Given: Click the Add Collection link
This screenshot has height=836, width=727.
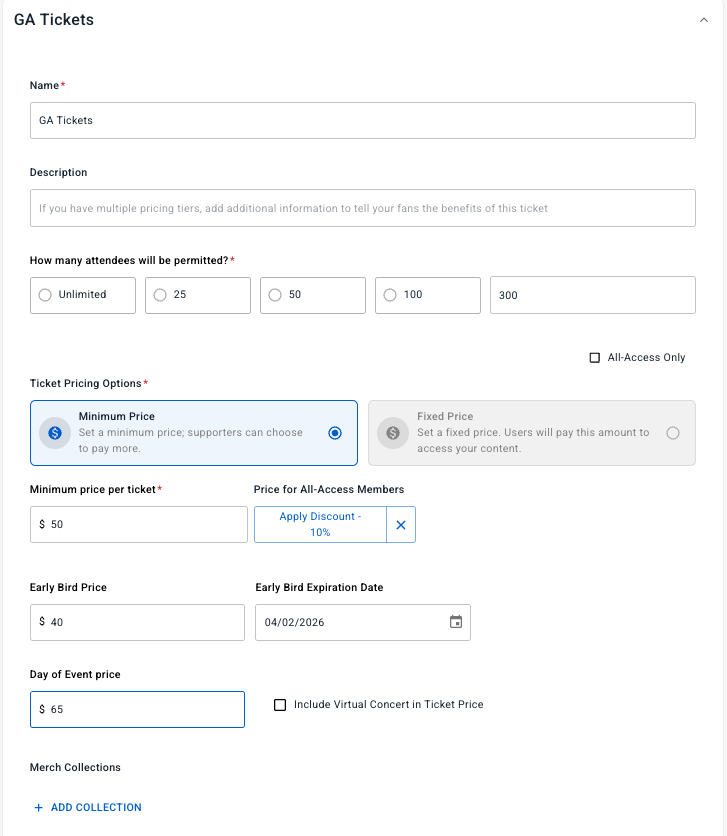Looking at the screenshot, I should [x=88, y=807].
